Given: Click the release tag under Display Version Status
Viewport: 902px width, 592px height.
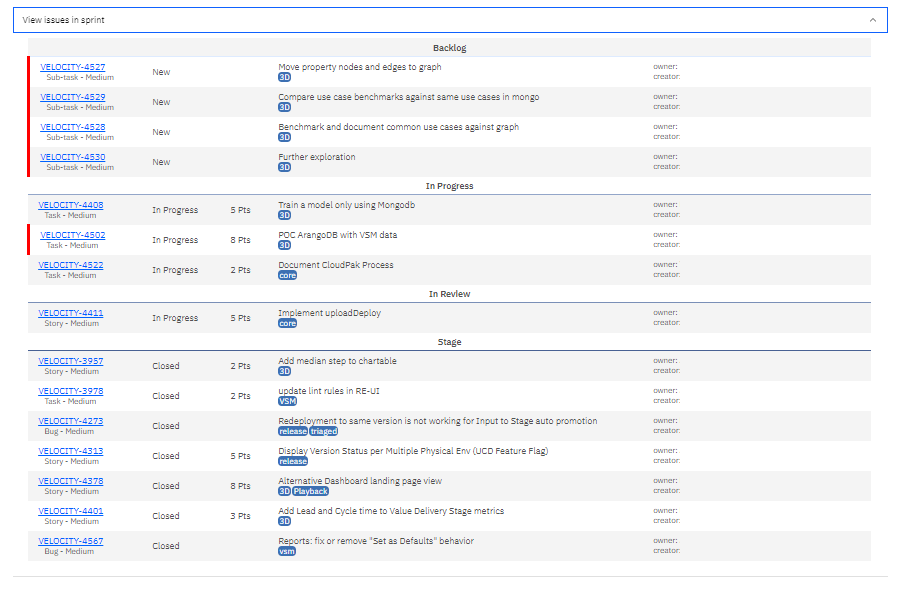Looking at the screenshot, I should click(293, 461).
